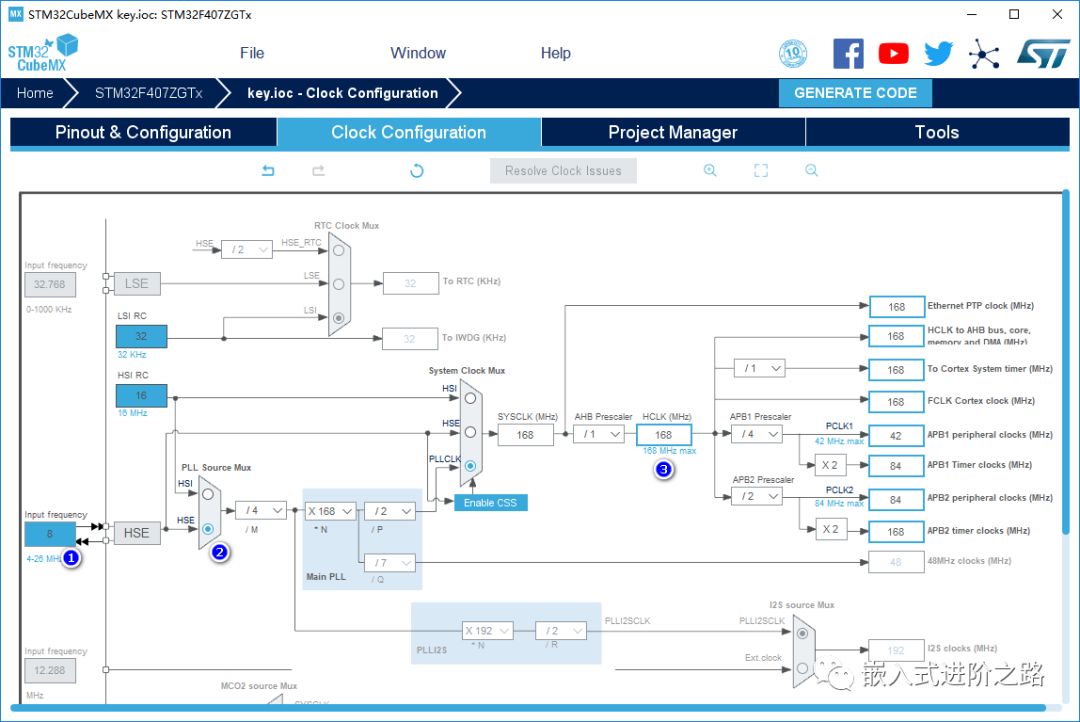Viewport: 1080px width, 722px height.
Task: Click Resolve Clock Issues button
Action: pos(563,171)
